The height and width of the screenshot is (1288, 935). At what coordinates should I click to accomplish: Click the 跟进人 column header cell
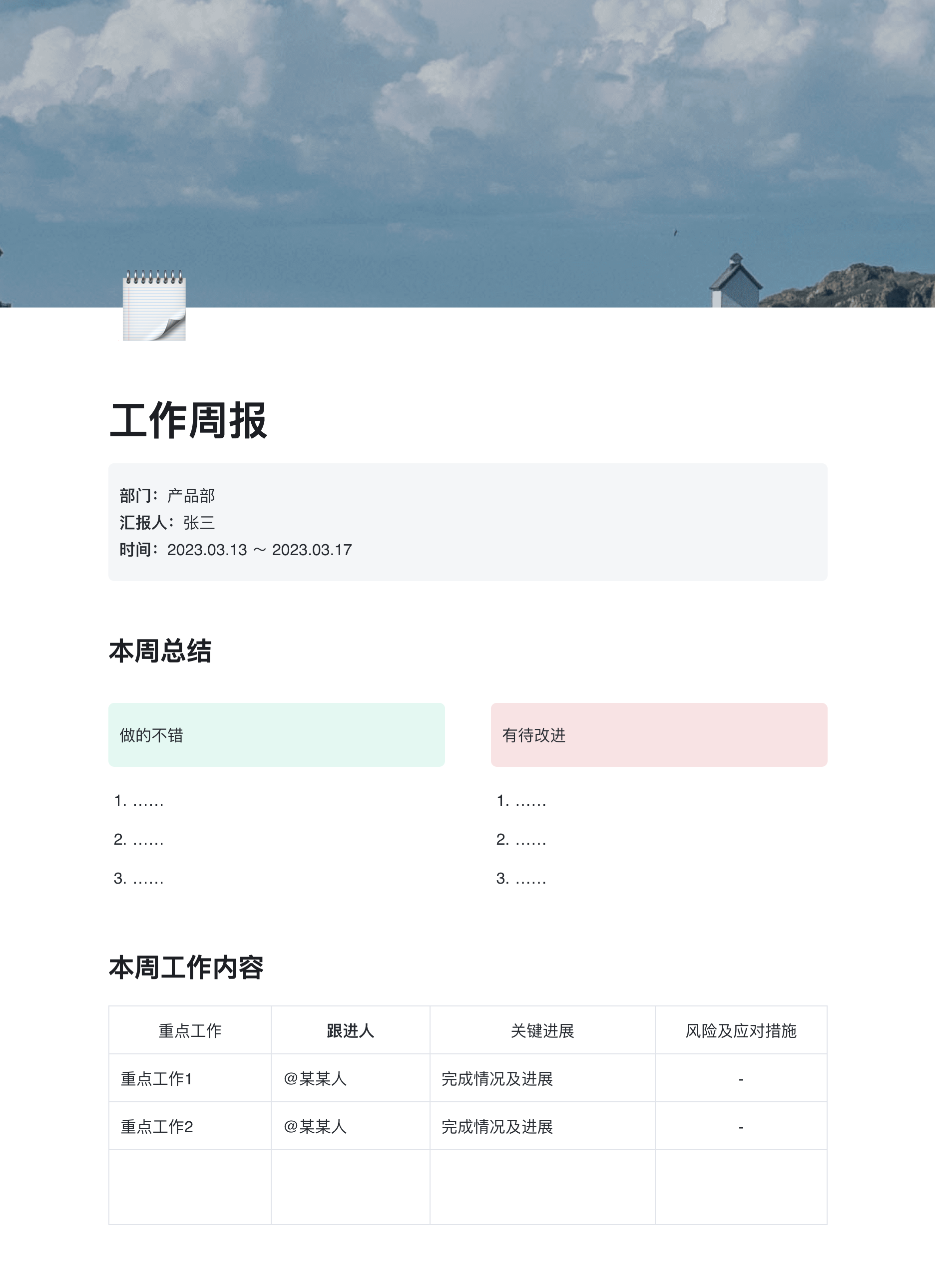tap(351, 1030)
